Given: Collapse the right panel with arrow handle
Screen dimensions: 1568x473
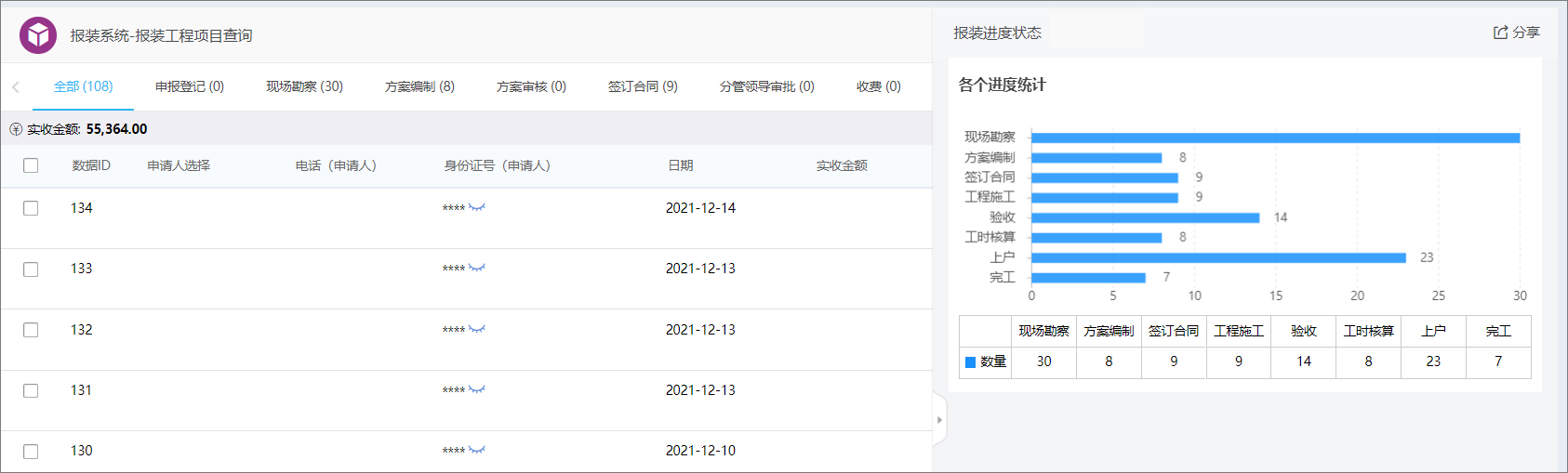Looking at the screenshot, I should (x=939, y=420).
